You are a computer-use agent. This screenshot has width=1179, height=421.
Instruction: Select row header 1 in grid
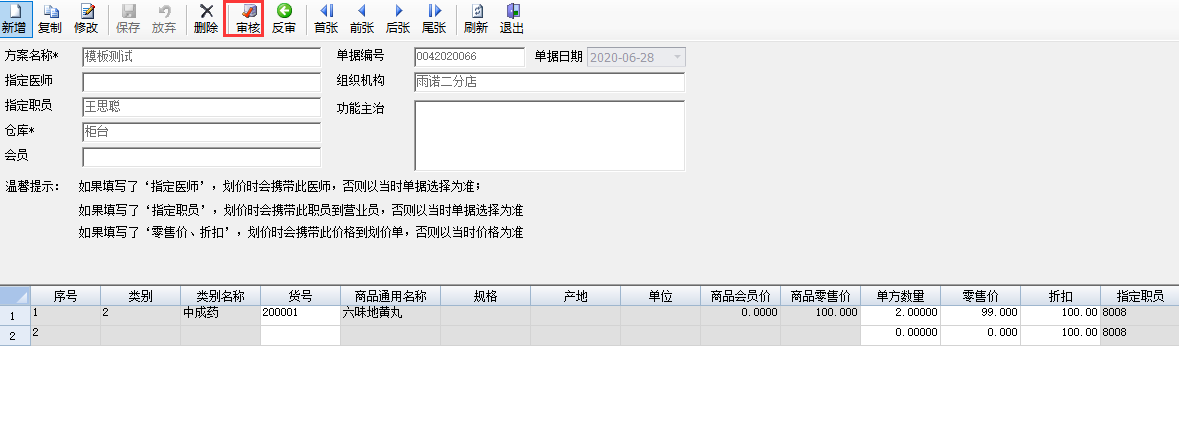point(15,316)
